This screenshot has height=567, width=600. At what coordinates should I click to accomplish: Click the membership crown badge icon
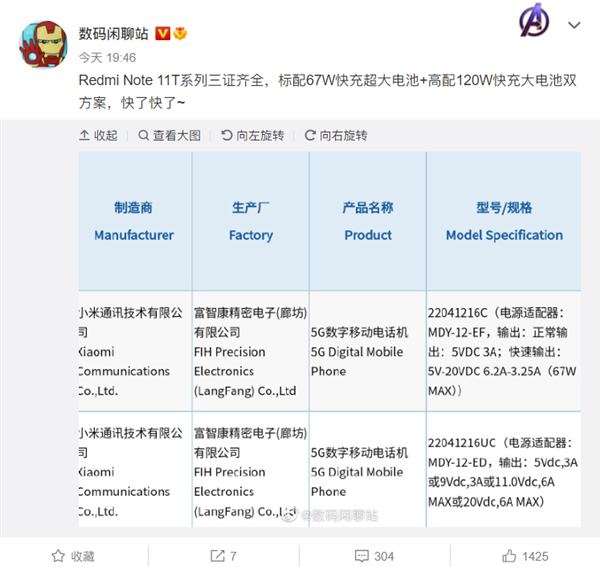[180, 34]
